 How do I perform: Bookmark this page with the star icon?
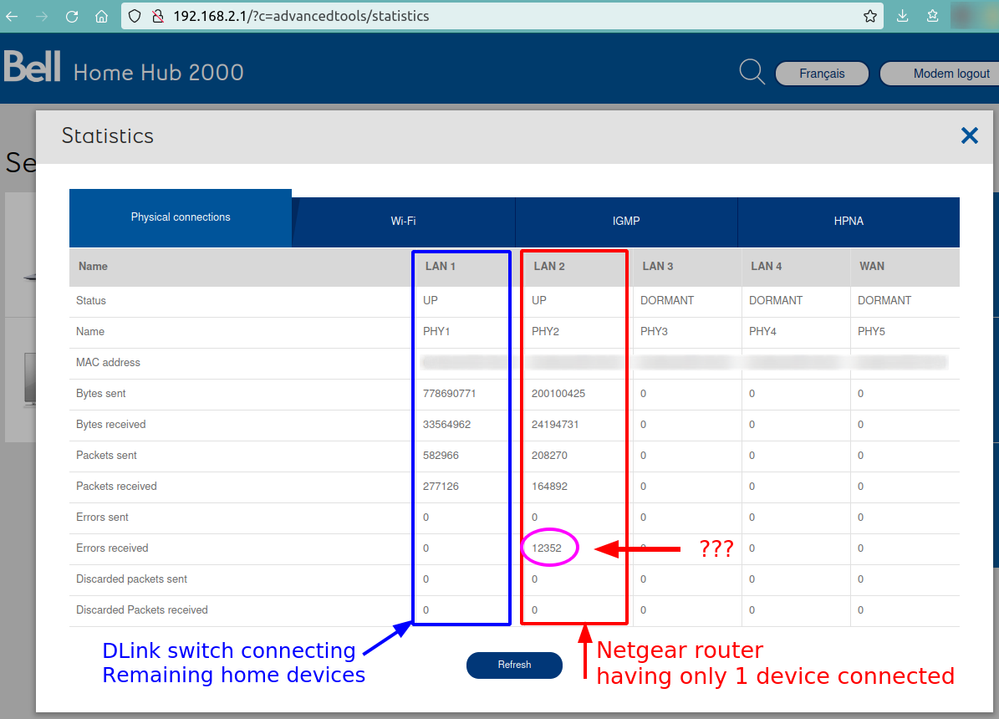click(870, 16)
